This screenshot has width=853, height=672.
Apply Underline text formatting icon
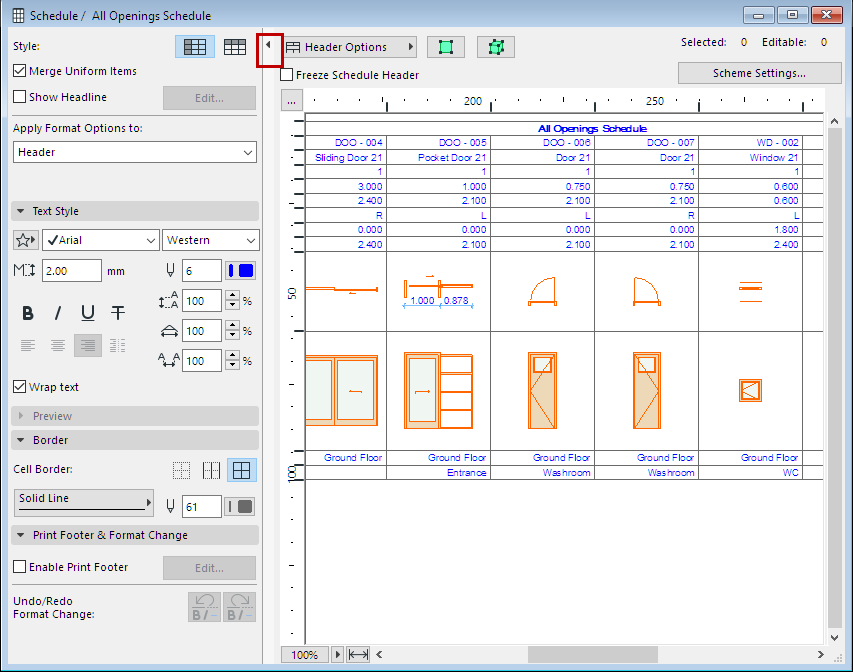click(x=88, y=313)
